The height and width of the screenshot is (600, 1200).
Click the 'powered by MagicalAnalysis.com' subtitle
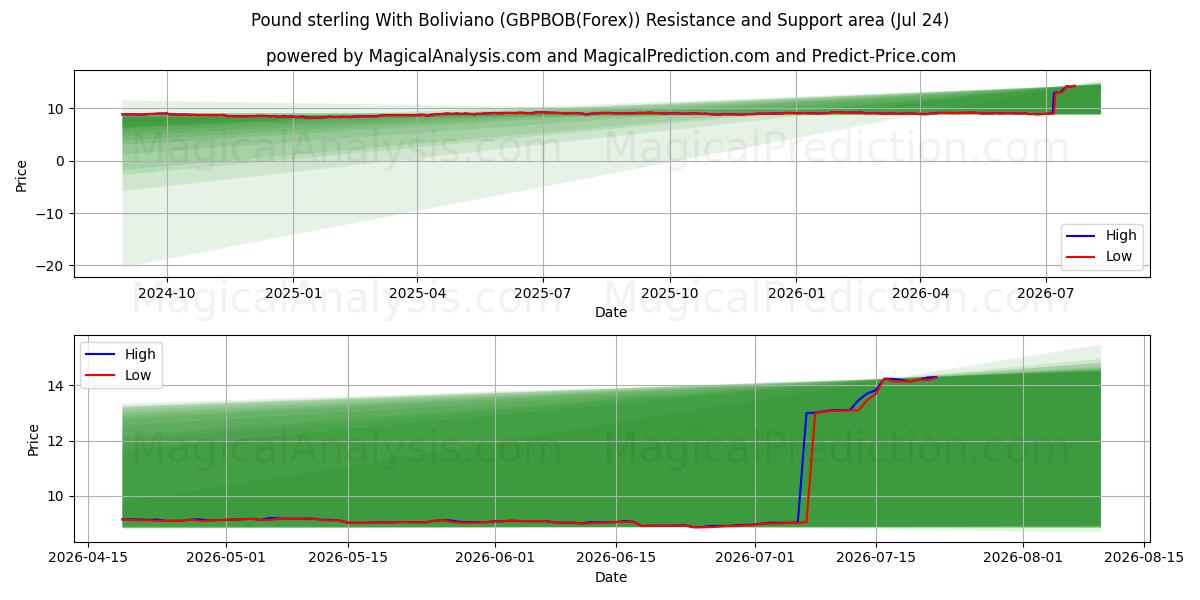[x=611, y=56]
